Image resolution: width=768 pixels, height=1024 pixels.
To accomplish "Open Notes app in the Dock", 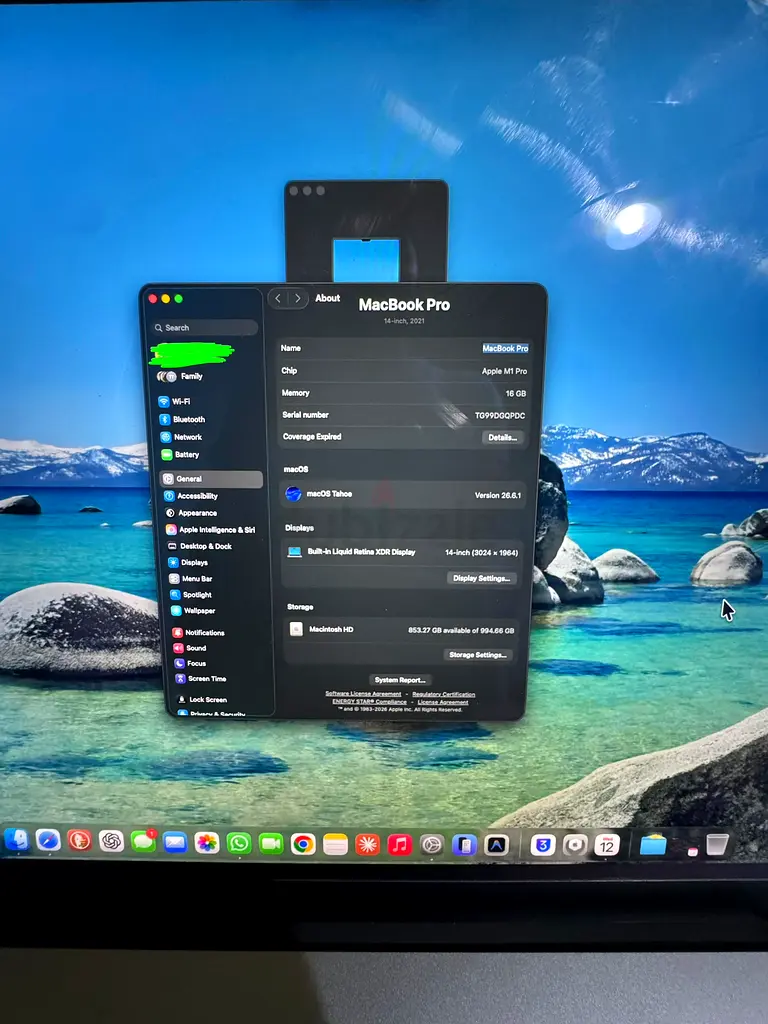I will [335, 844].
